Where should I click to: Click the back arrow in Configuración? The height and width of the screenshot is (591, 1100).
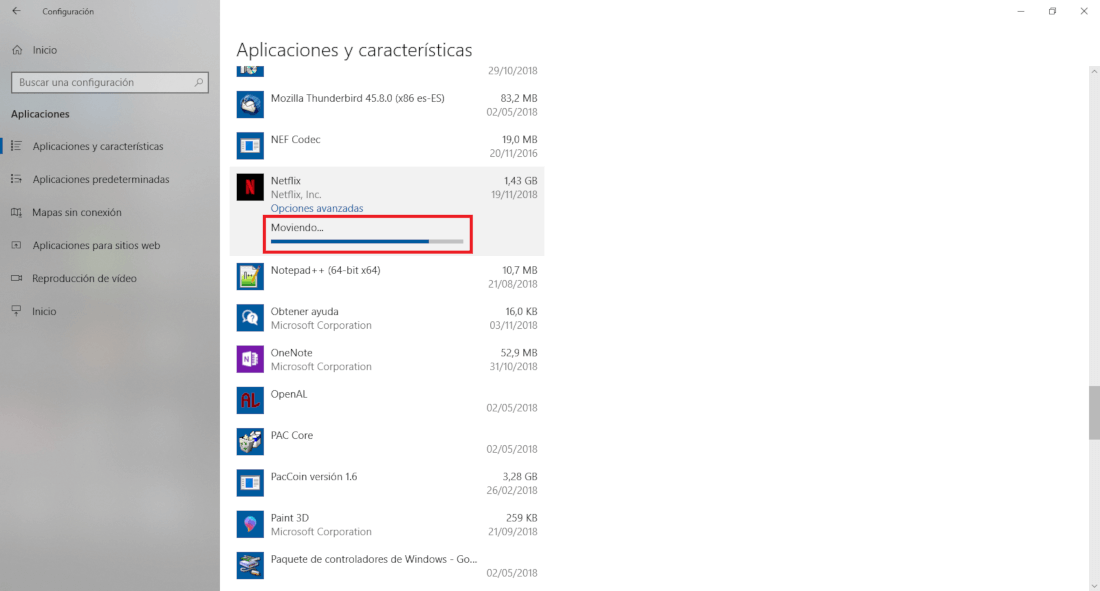coord(16,11)
